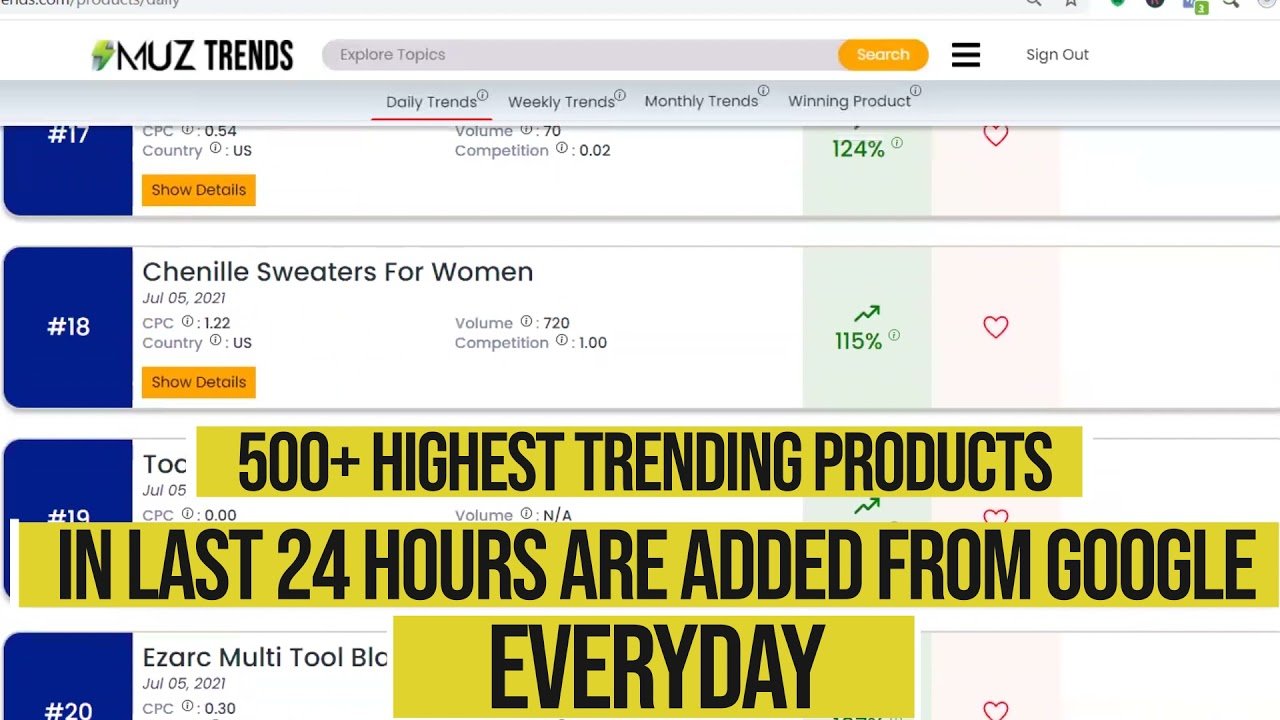1280x720 pixels.
Task: Click the CPC value 0.54
Action: (220, 131)
